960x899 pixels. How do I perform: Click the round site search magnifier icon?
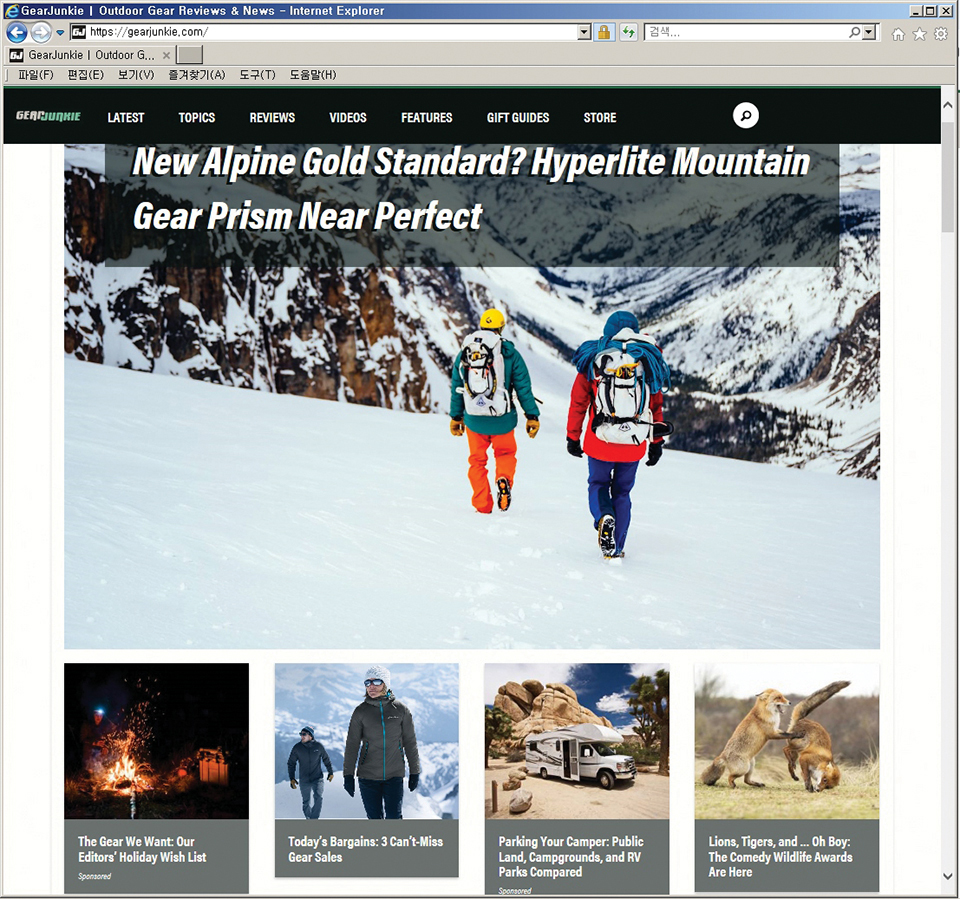[x=746, y=116]
